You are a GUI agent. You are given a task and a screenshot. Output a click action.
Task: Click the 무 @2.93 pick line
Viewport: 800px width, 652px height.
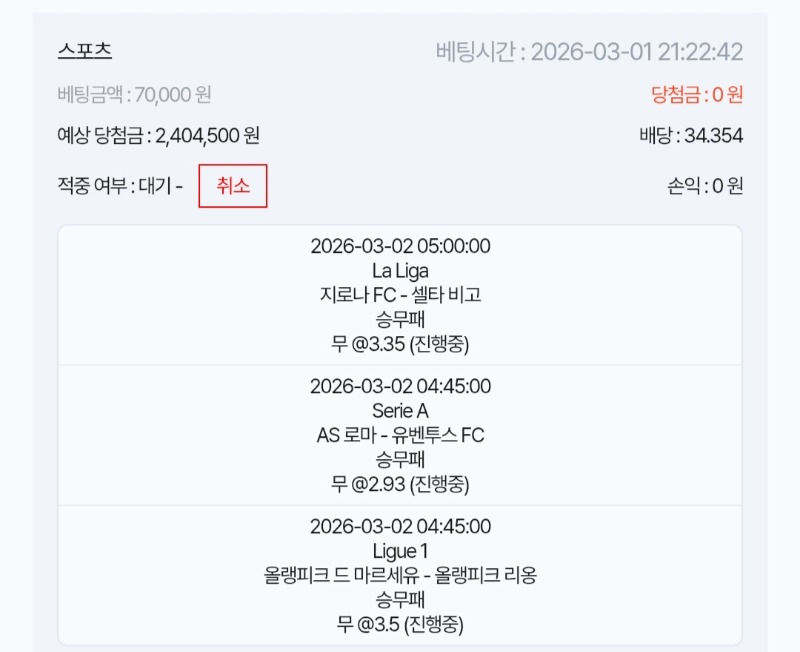coord(400,485)
